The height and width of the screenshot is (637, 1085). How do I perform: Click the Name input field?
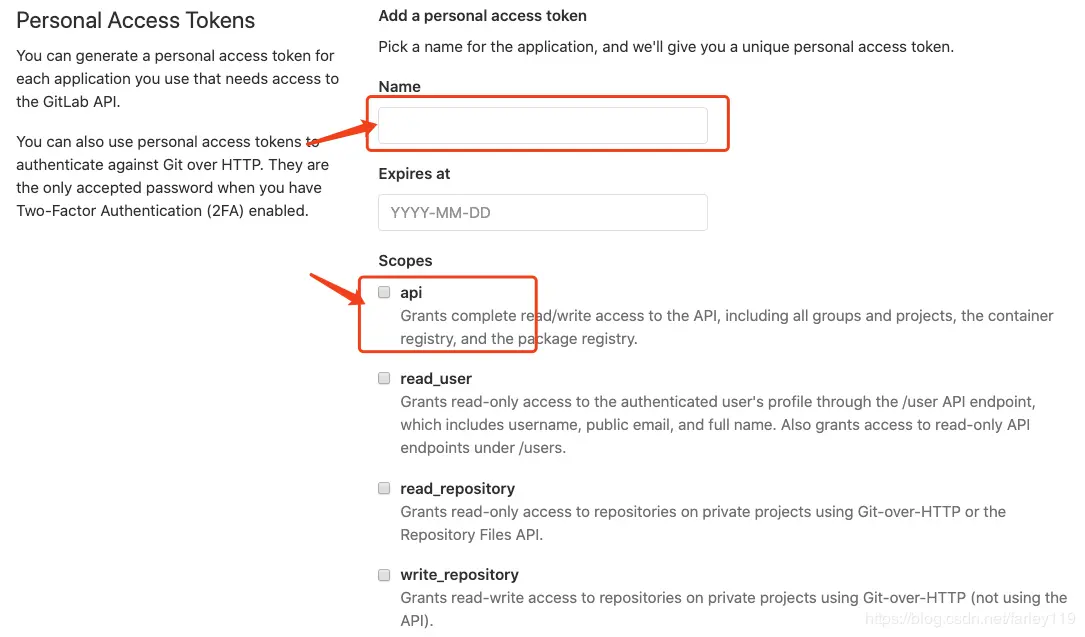click(x=542, y=126)
